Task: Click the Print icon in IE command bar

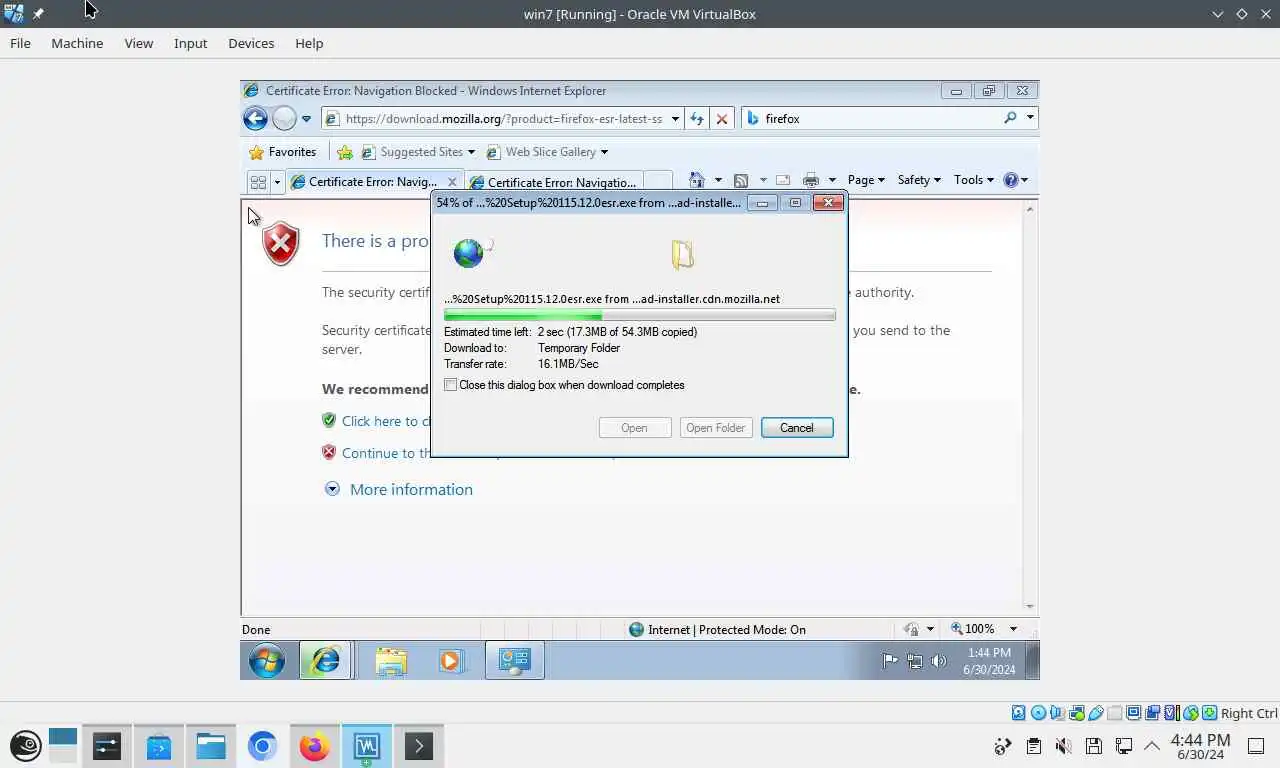Action: click(811, 180)
